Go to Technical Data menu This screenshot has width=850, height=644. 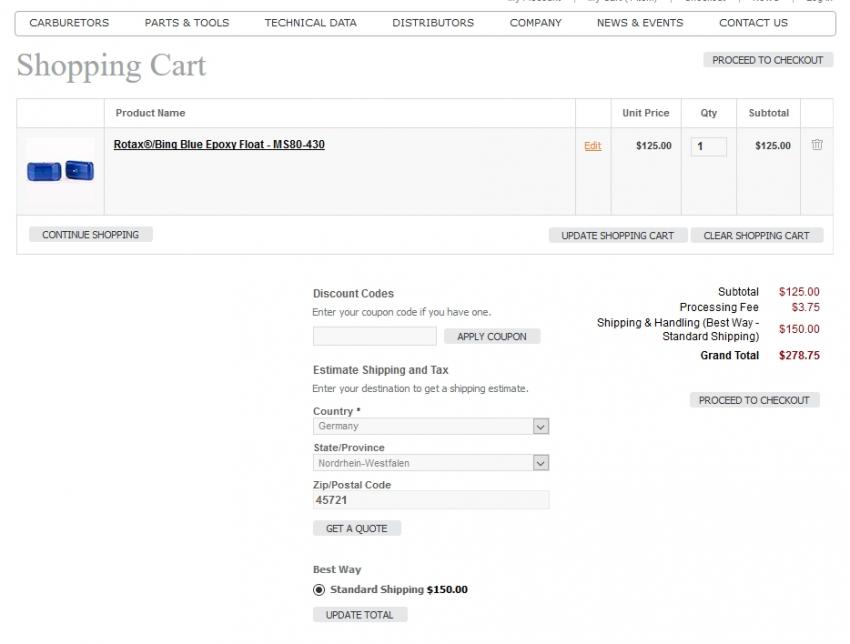pyautogui.click(x=311, y=23)
